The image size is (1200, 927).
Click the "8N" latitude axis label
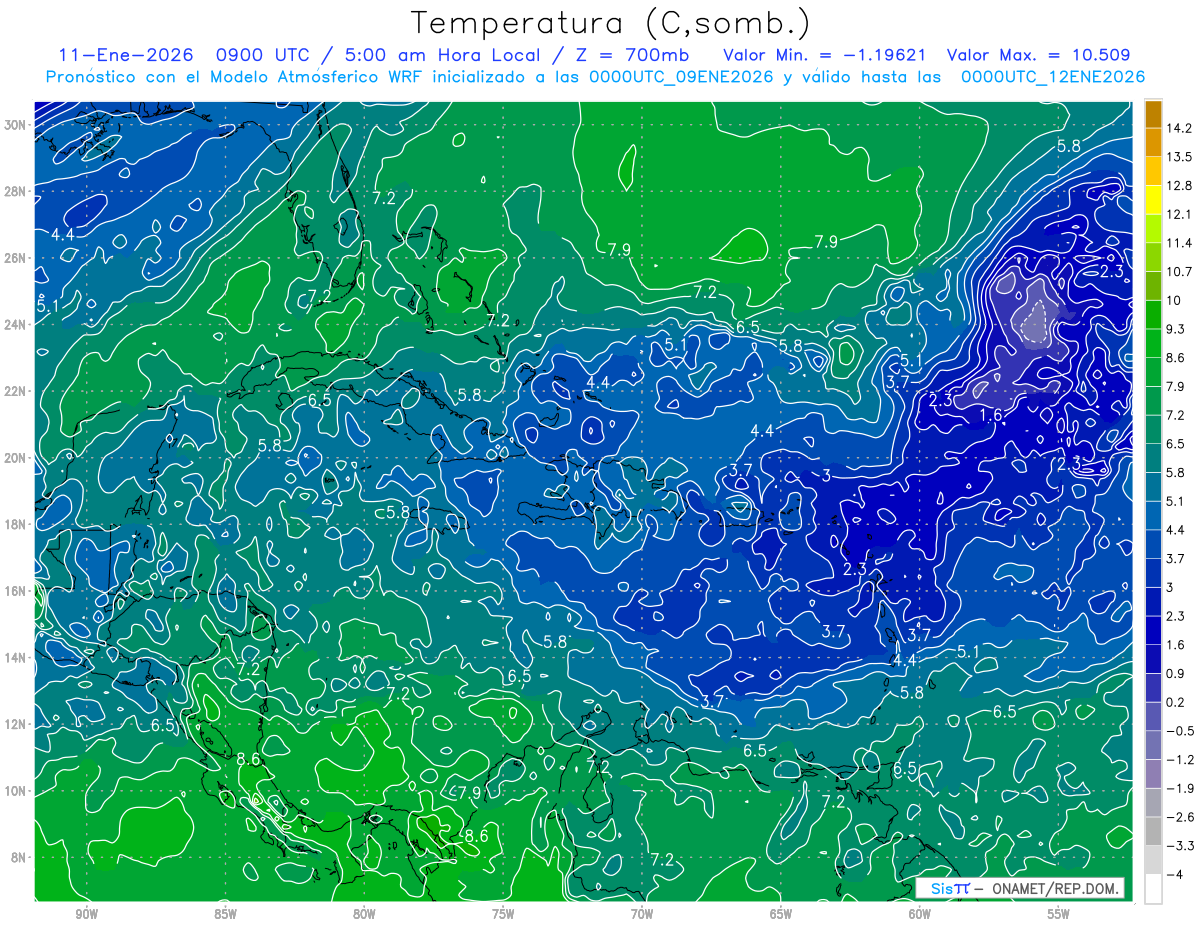pyautogui.click(x=20, y=858)
